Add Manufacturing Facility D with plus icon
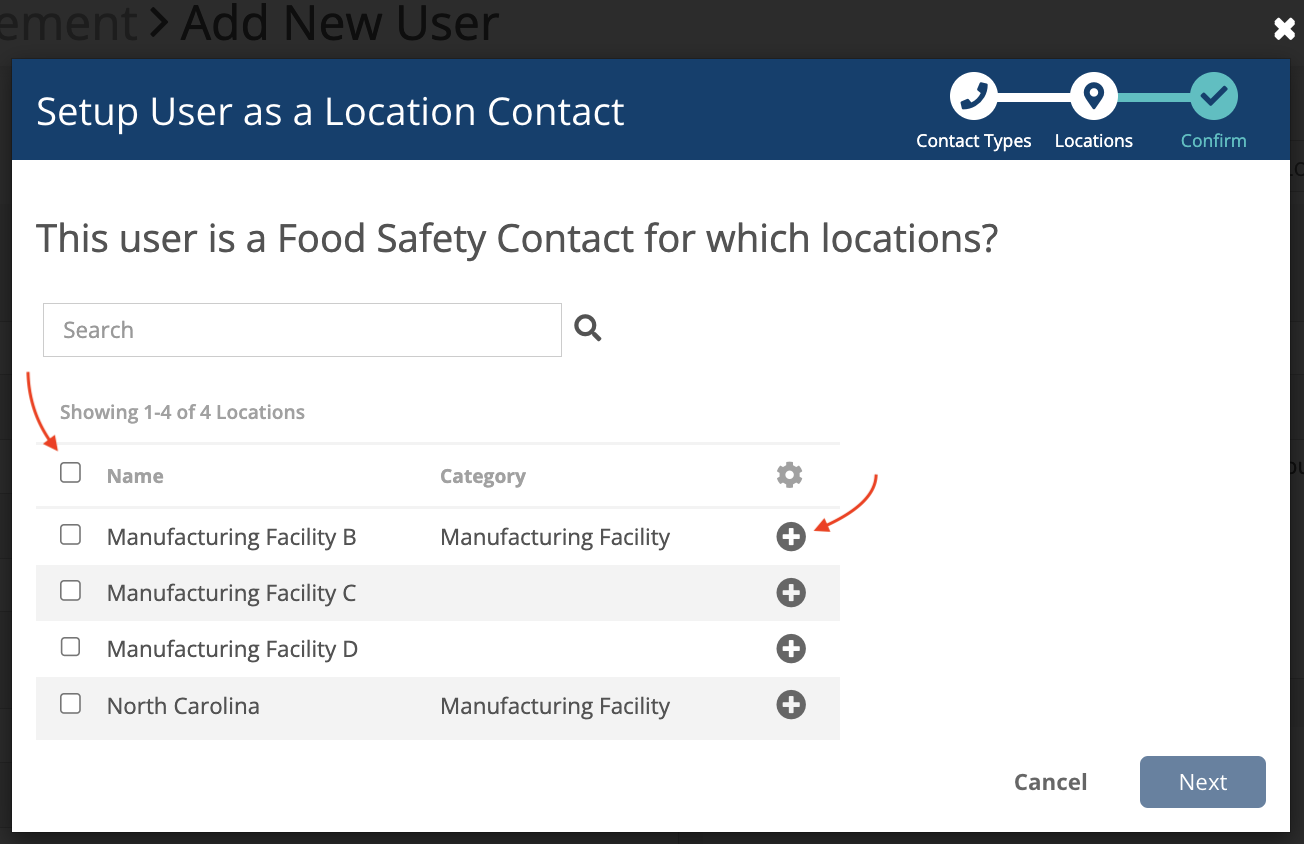 point(791,649)
